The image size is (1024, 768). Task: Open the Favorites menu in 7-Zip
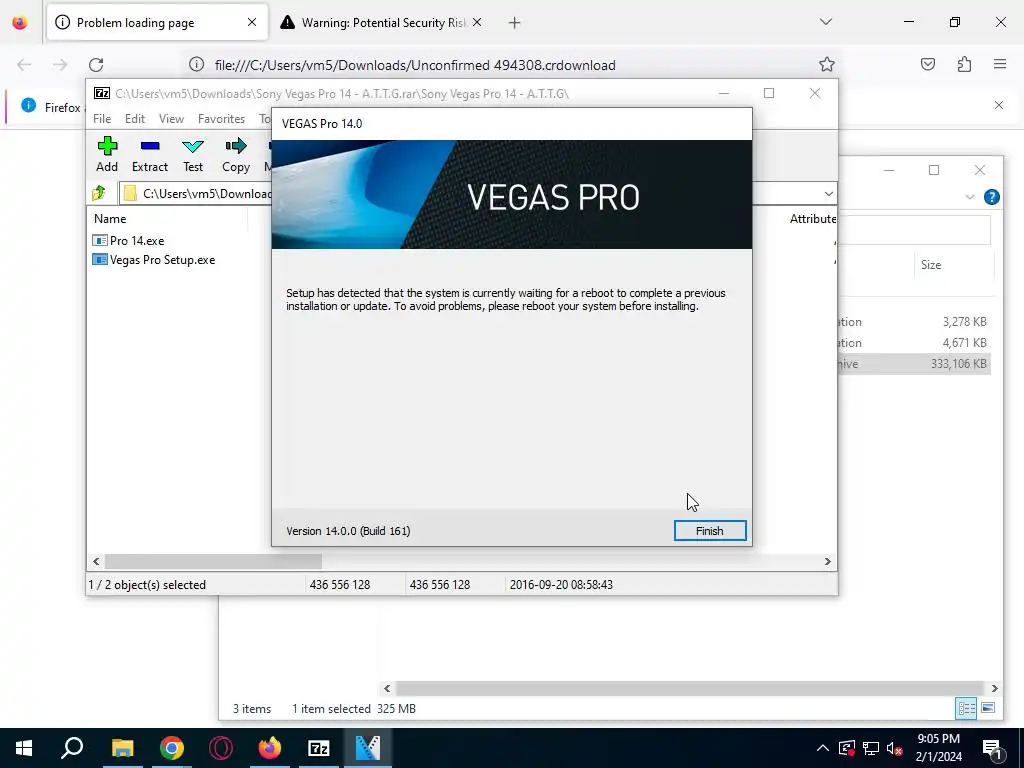point(221,119)
